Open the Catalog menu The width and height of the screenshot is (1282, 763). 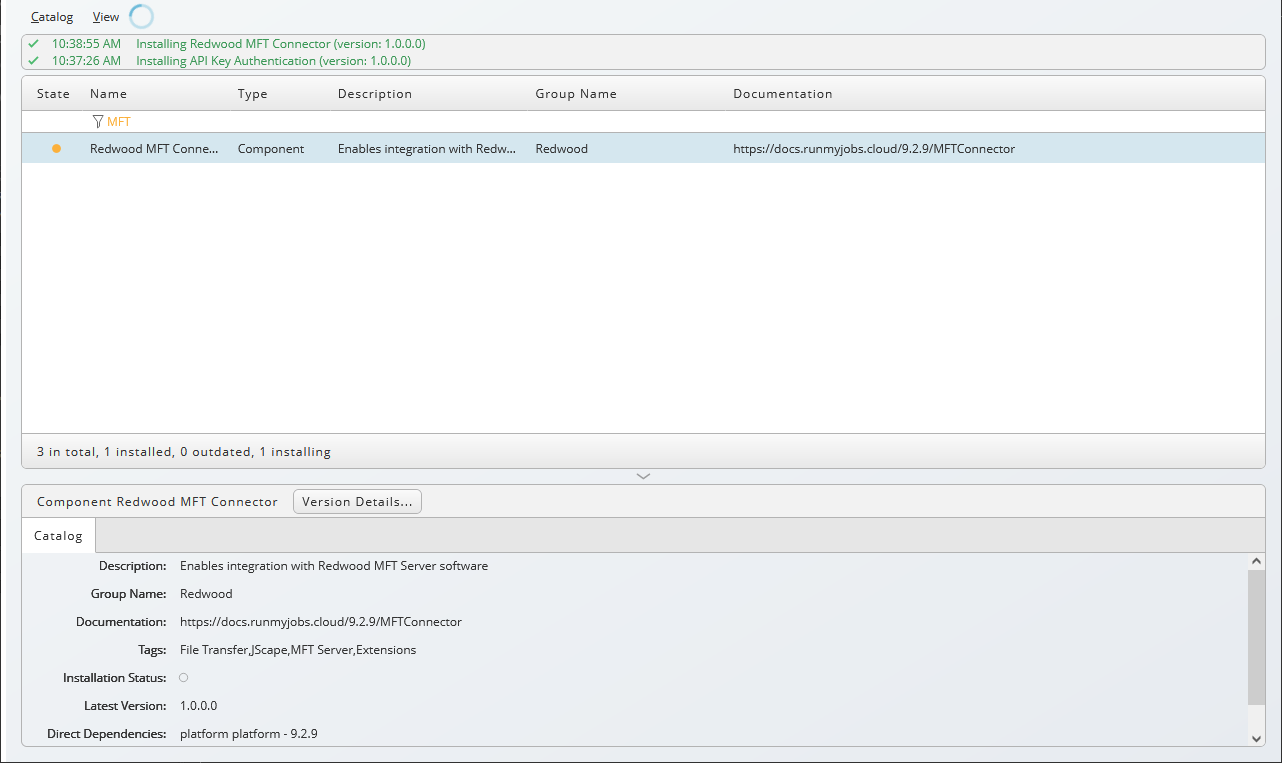[x=52, y=17]
